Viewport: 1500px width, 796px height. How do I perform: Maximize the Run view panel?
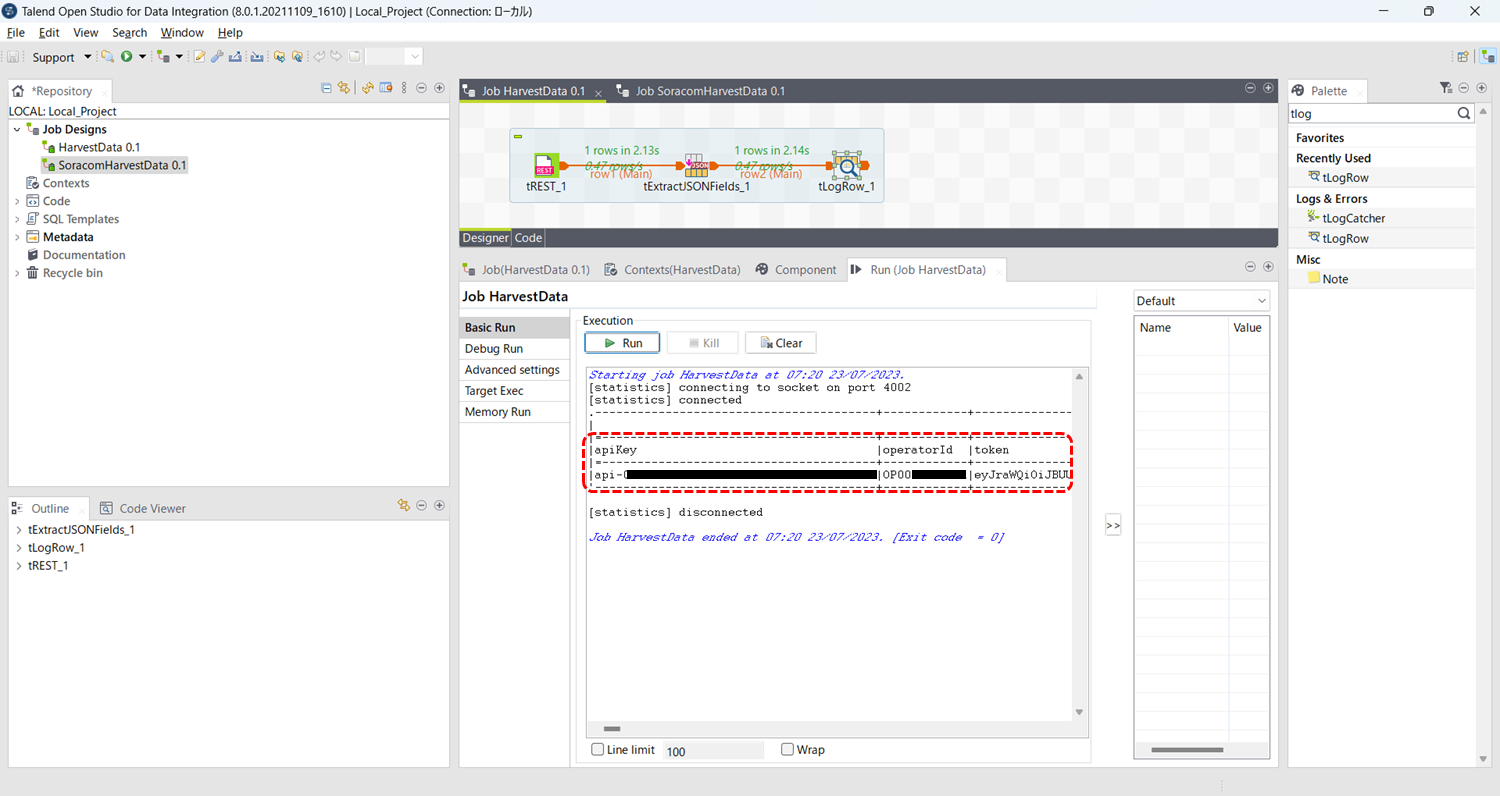(1268, 267)
